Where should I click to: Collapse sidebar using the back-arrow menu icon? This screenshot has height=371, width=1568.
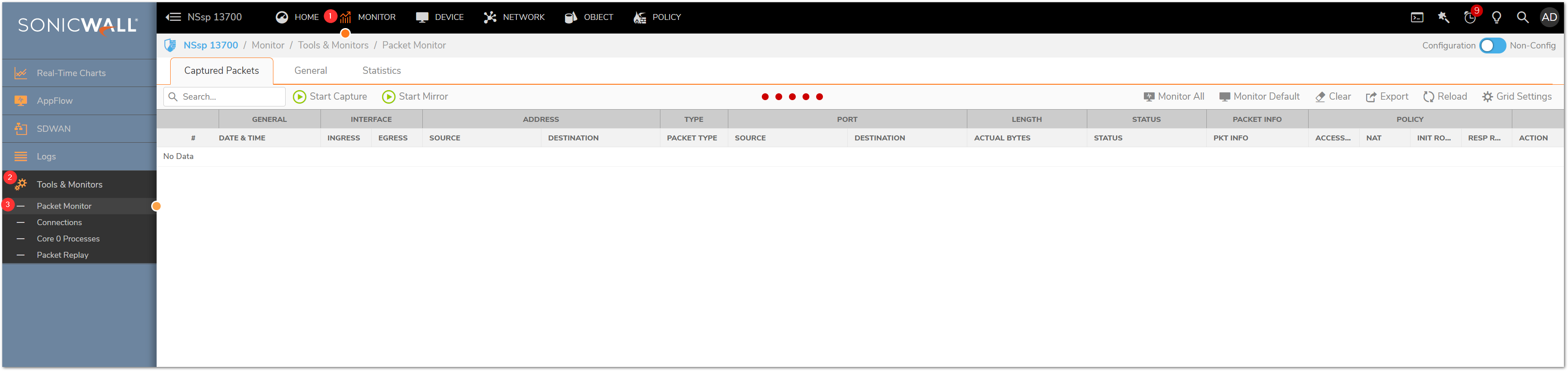[173, 17]
